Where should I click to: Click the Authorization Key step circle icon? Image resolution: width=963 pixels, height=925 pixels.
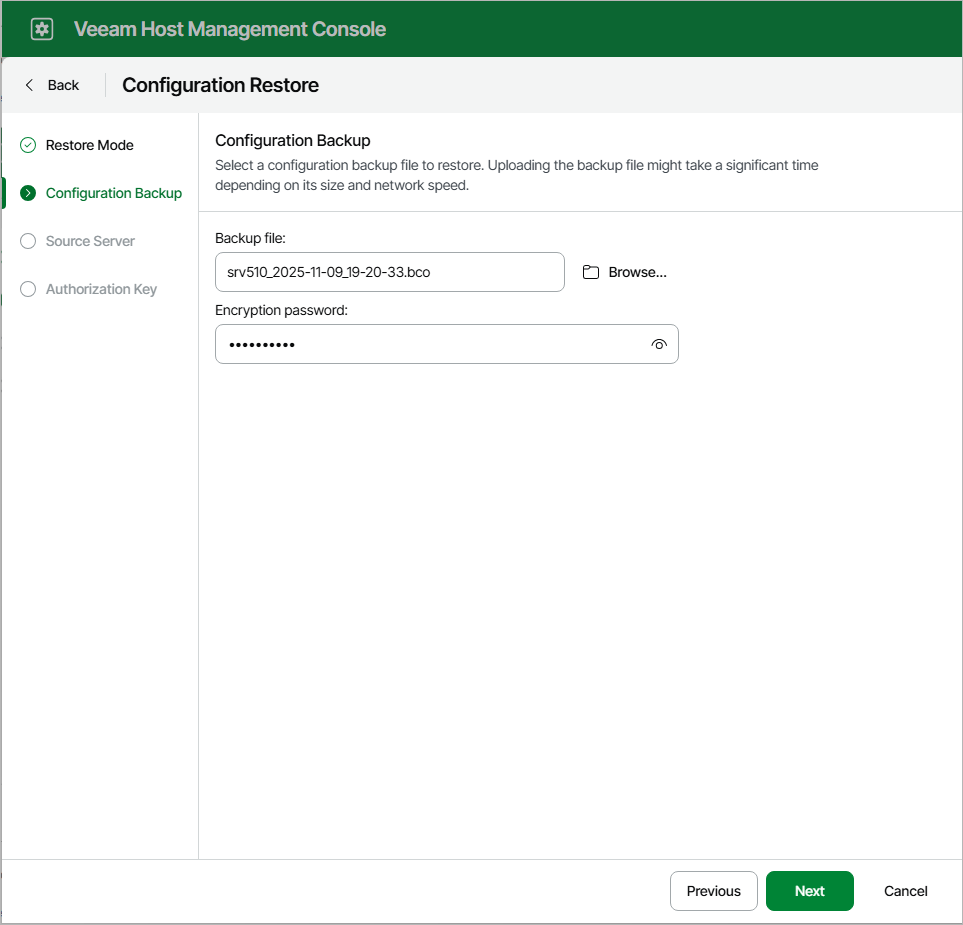(27, 289)
